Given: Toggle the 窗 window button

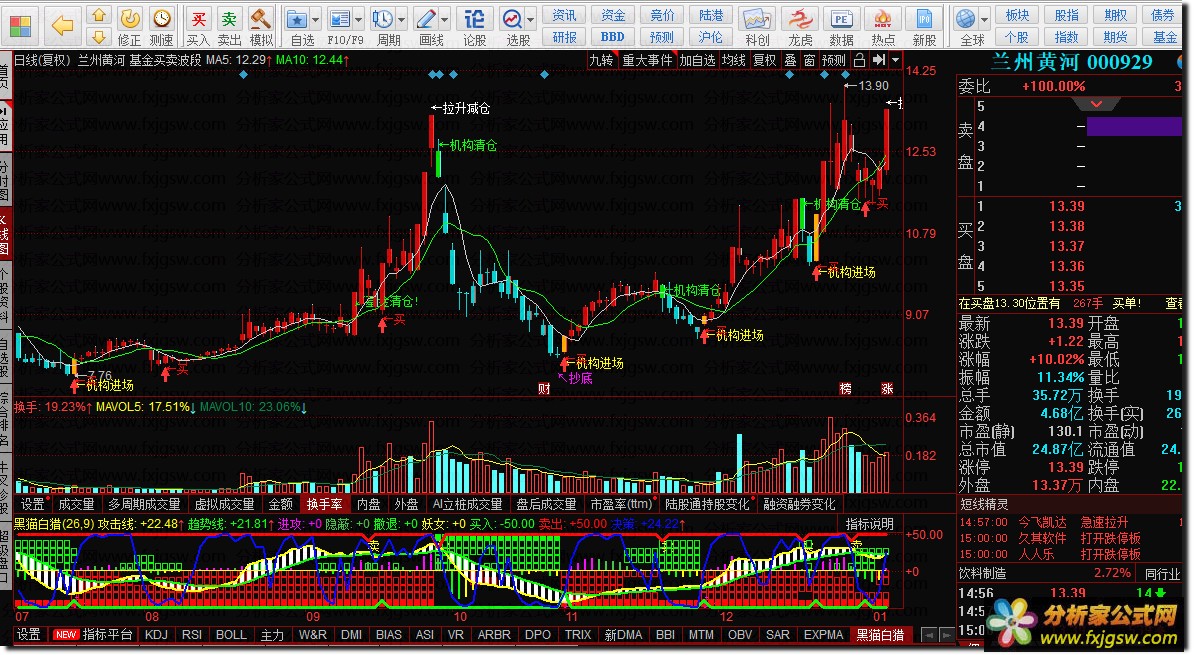Looking at the screenshot, I should [809, 60].
